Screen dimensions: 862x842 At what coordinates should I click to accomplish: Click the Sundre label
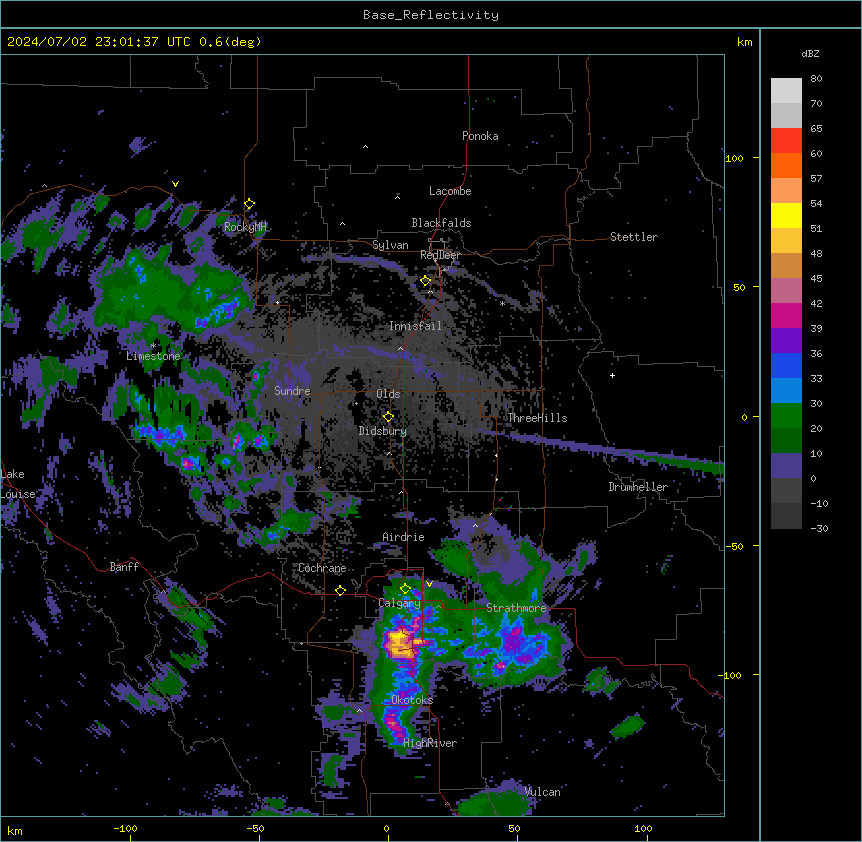[x=292, y=391]
